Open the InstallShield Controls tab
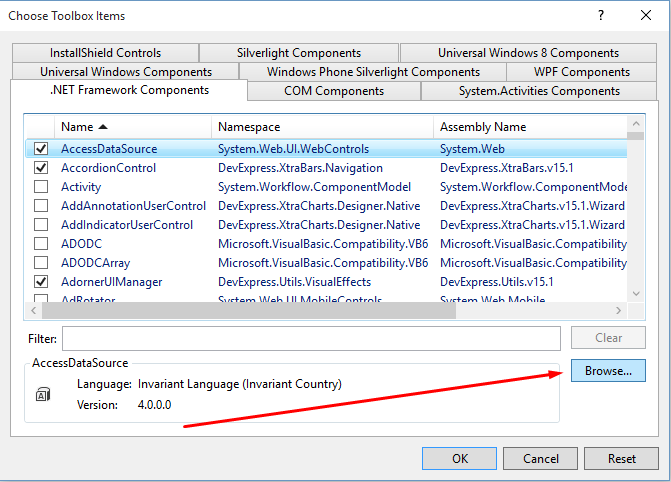 tap(105, 53)
